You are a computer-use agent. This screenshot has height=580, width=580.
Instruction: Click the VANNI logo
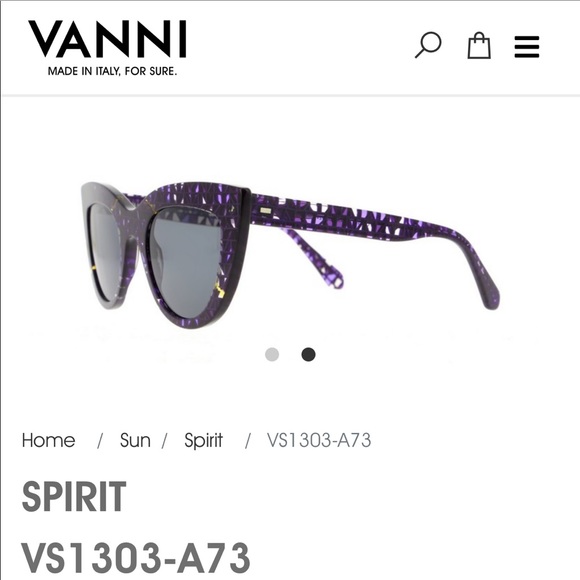pos(107,39)
